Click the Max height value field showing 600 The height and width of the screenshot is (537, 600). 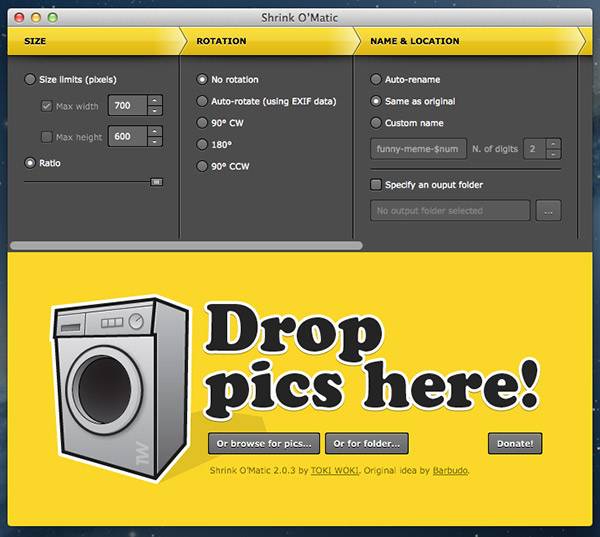click(128, 136)
